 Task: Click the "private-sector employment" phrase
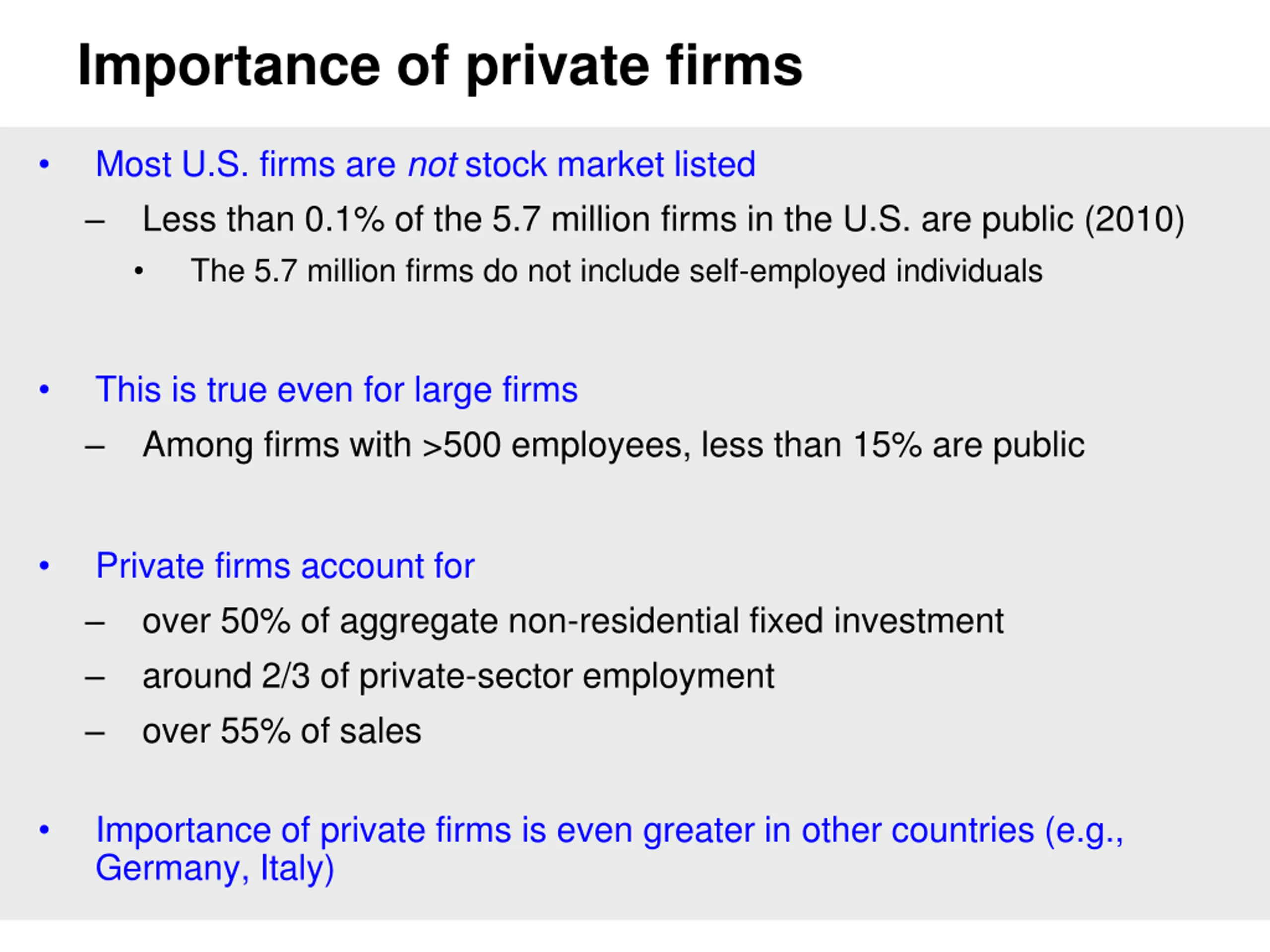pos(566,676)
